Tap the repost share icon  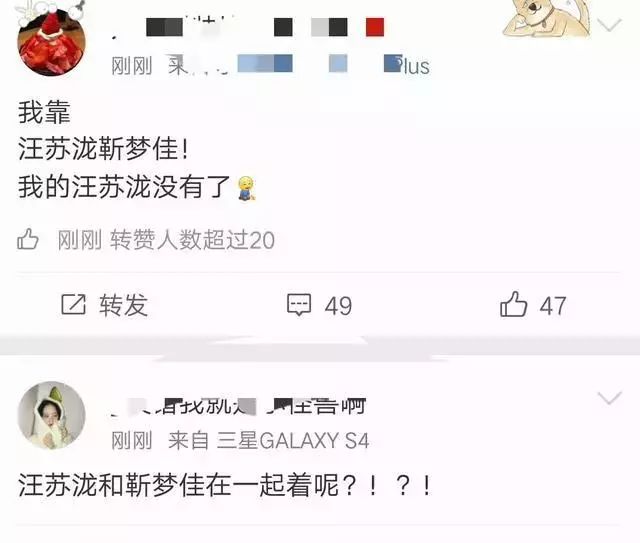73,305
